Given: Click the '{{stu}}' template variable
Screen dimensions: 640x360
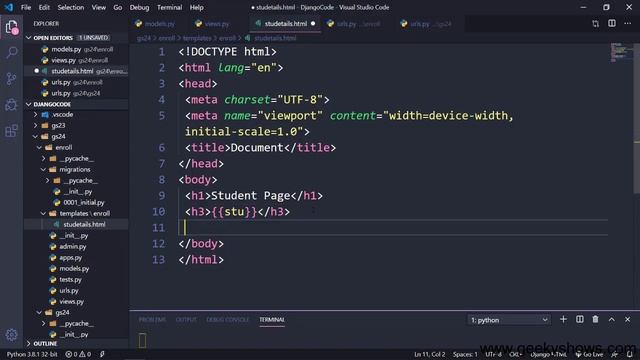Looking at the screenshot, I should click(234, 212).
